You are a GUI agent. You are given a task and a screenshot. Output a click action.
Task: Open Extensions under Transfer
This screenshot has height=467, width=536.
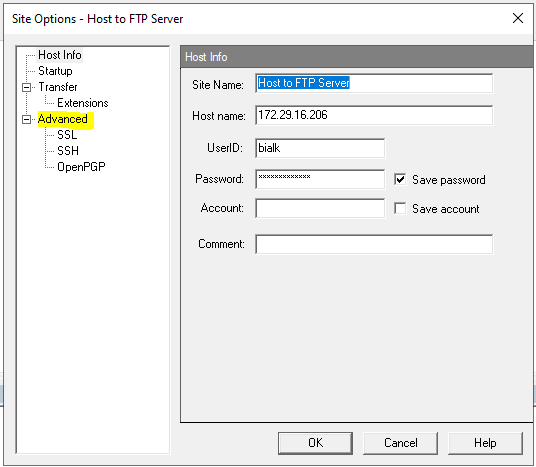coord(83,103)
